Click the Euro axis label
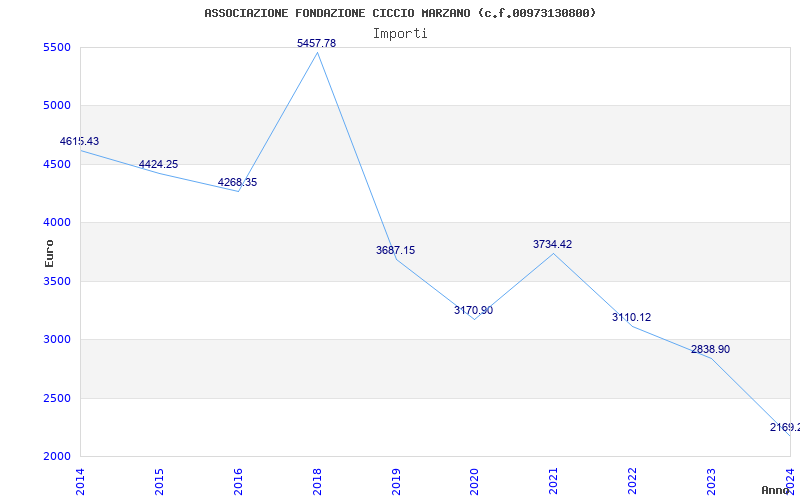The width and height of the screenshot is (800, 500). pos(49,253)
